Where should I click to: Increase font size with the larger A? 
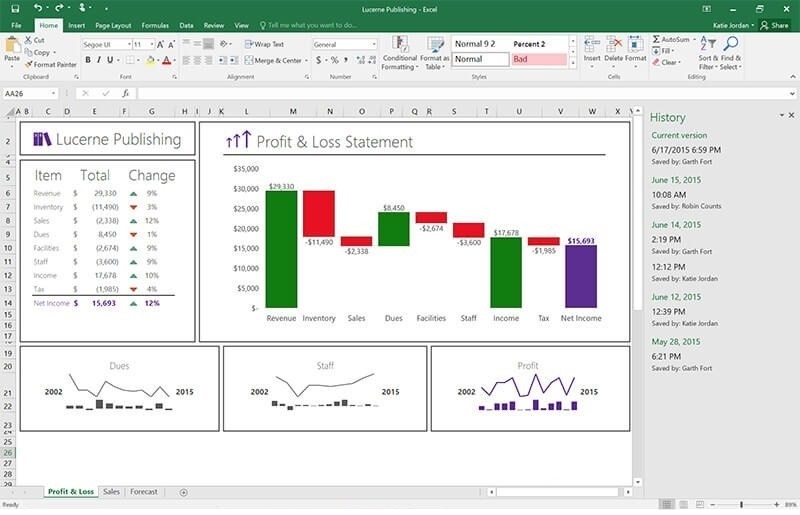click(x=160, y=44)
